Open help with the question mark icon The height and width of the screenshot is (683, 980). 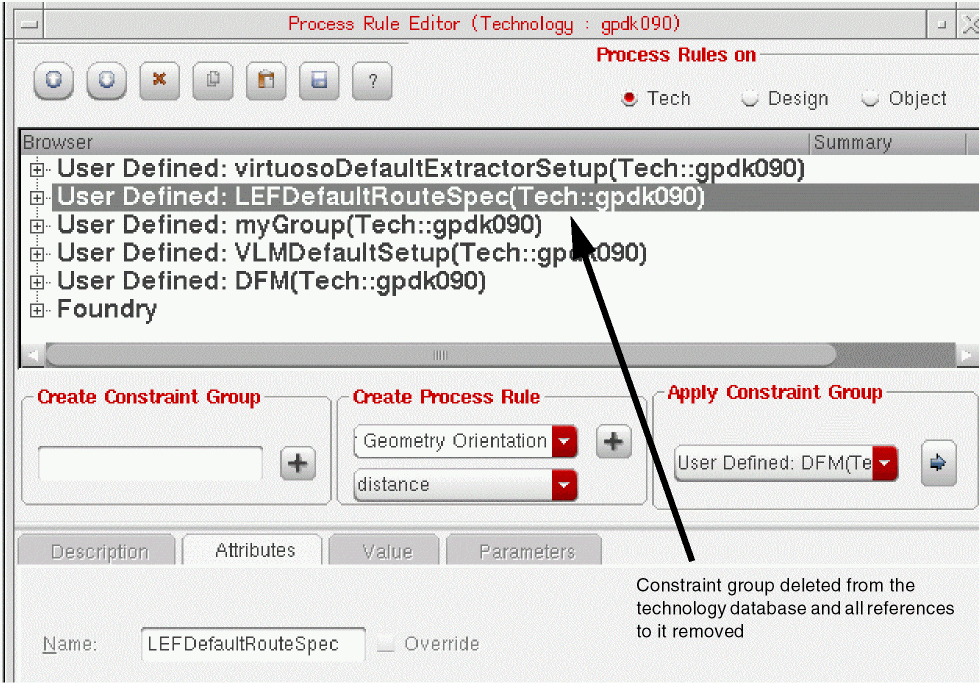[372, 81]
